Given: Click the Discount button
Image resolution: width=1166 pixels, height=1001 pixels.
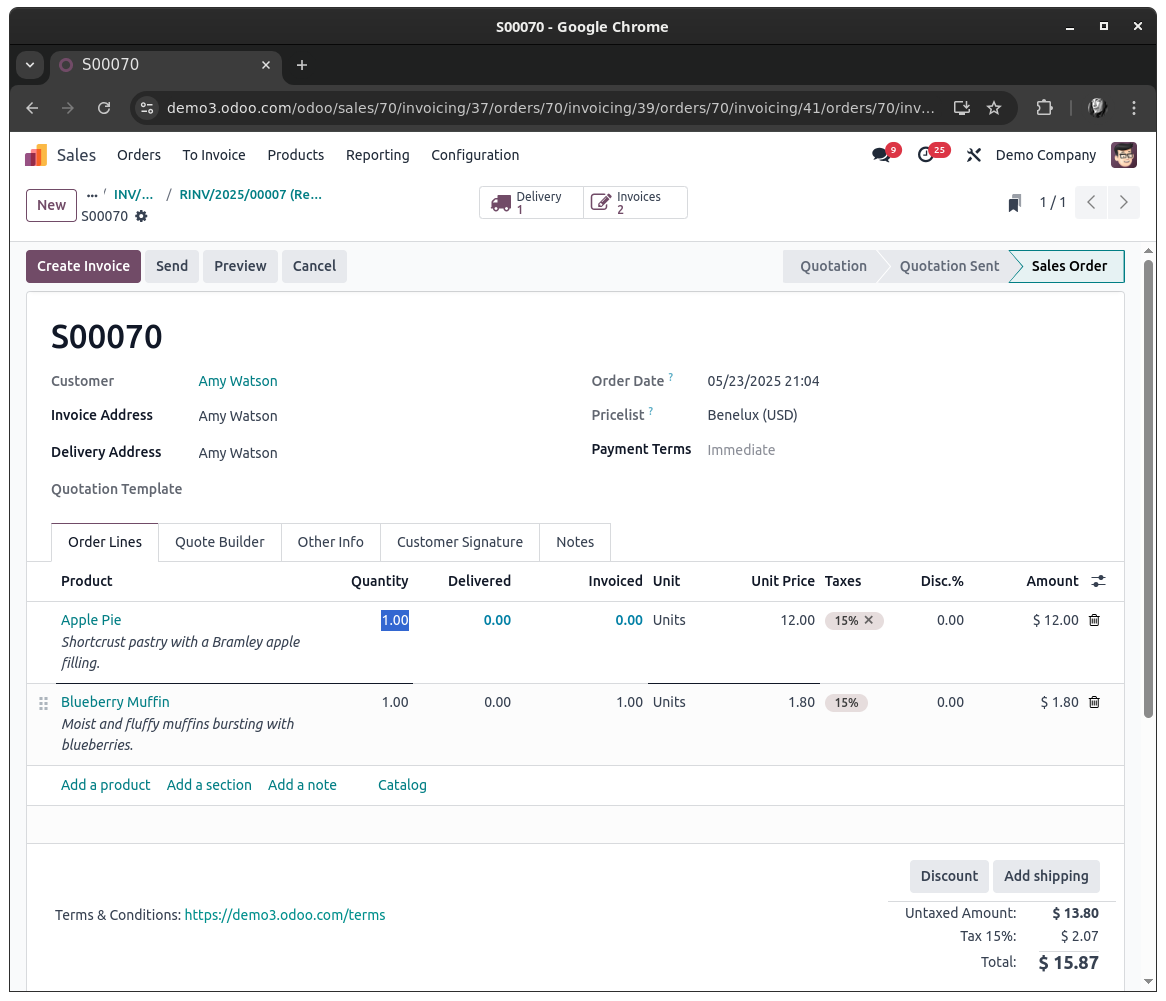Looking at the screenshot, I should 950,876.
